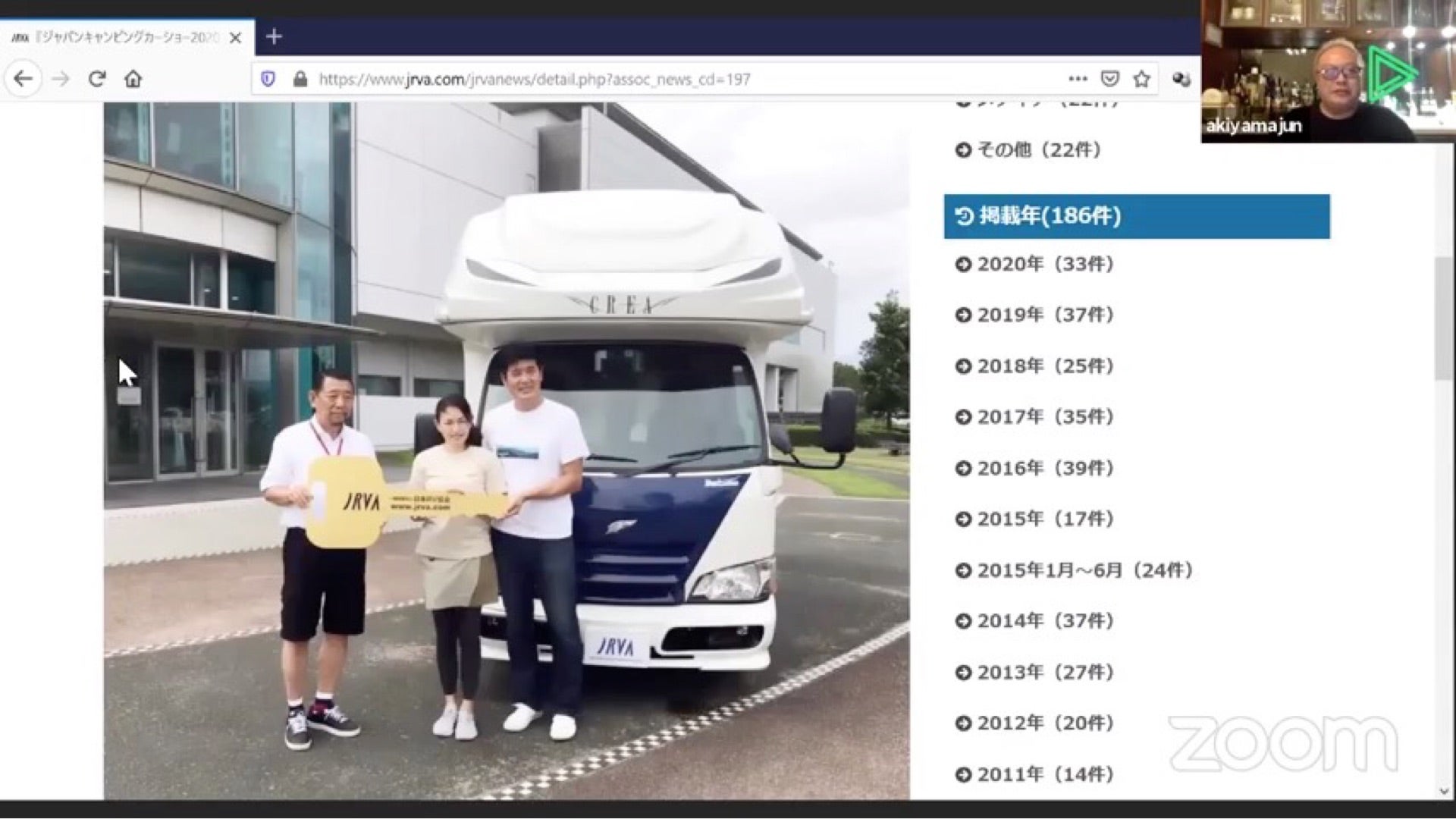The width and height of the screenshot is (1456, 819).
Task: Open the page actions three-dot menu
Action: [1078, 78]
